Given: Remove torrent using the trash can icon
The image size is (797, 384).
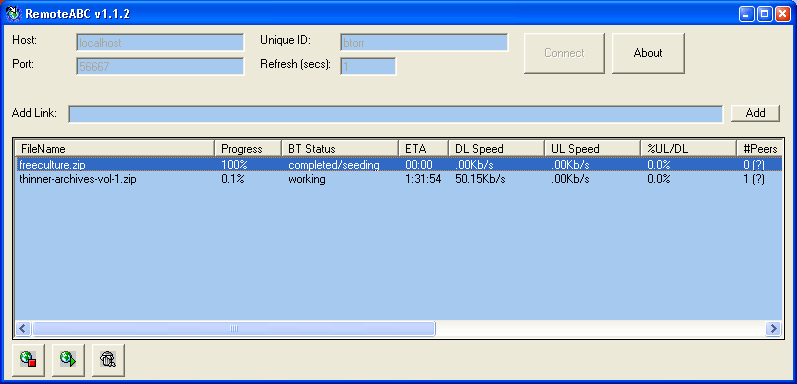Looking at the screenshot, I should pyautogui.click(x=108, y=360).
